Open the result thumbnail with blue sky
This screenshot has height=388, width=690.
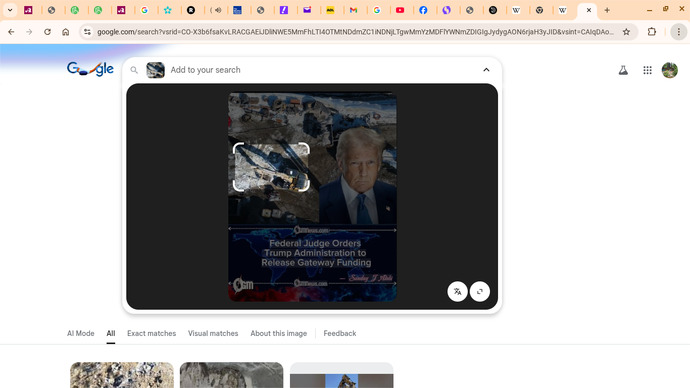pyautogui.click(x=341, y=375)
